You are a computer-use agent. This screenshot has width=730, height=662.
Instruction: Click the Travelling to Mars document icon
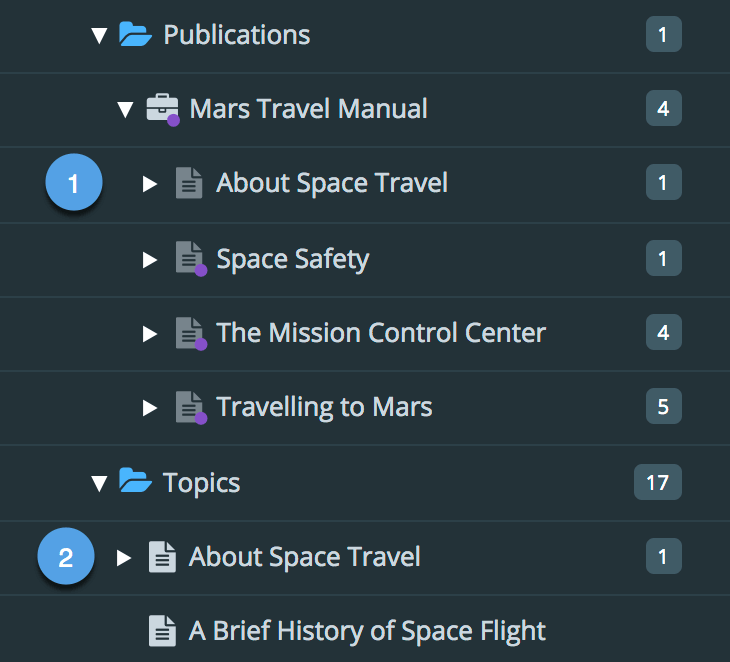coord(189,407)
